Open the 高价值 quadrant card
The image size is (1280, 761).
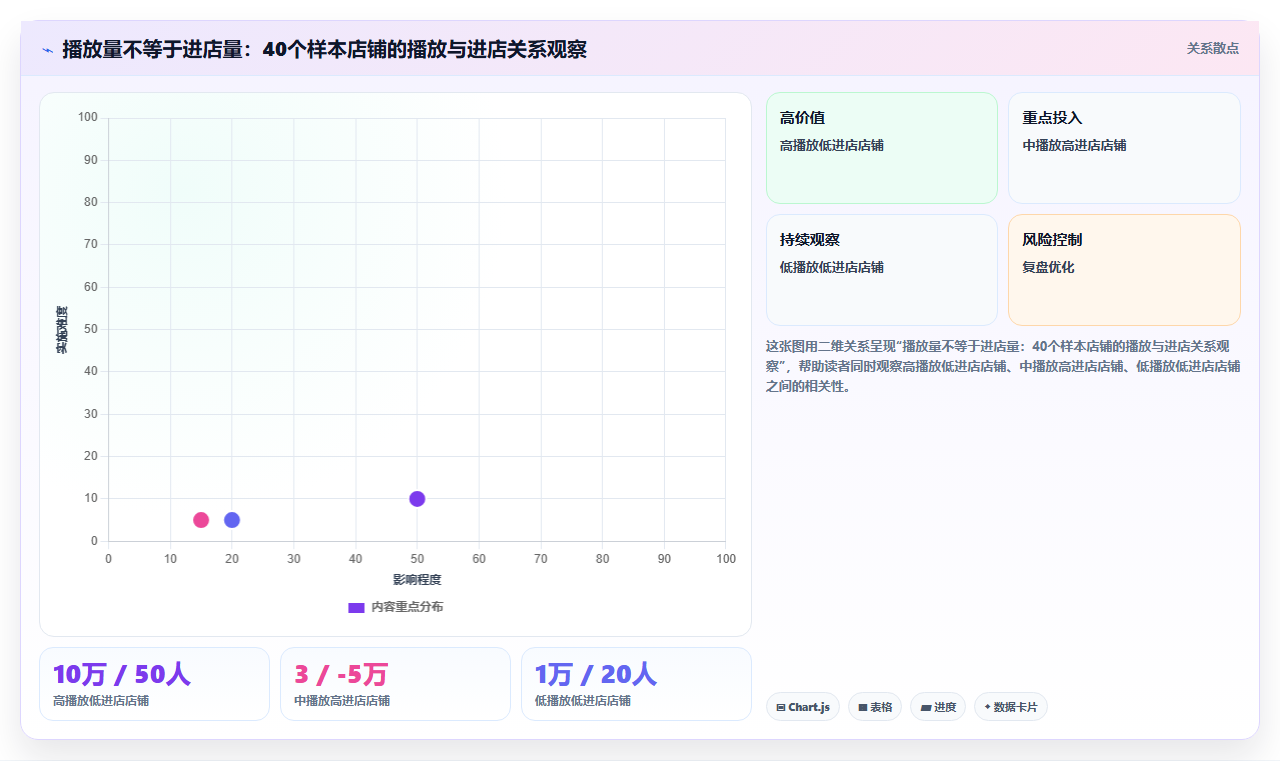(882, 148)
